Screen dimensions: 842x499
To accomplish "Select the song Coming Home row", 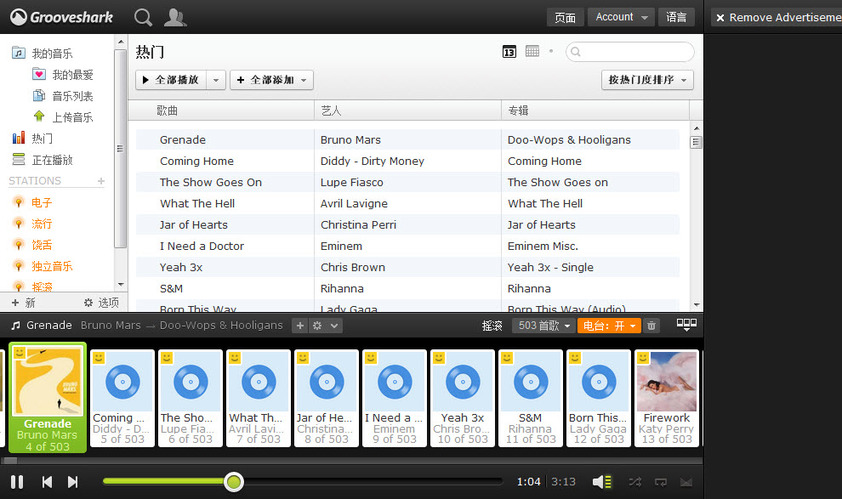I will tap(408, 161).
